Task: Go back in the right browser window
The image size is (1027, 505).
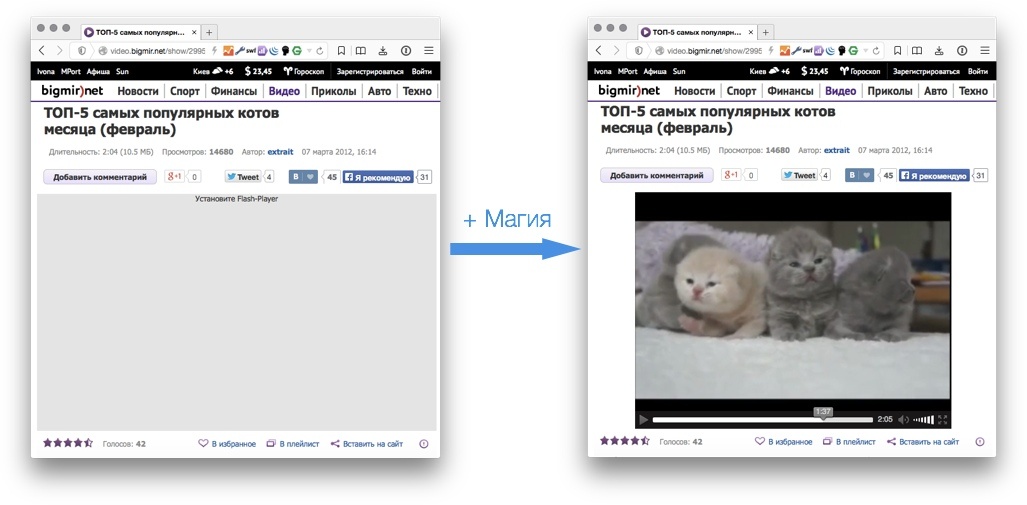Action: (599, 50)
